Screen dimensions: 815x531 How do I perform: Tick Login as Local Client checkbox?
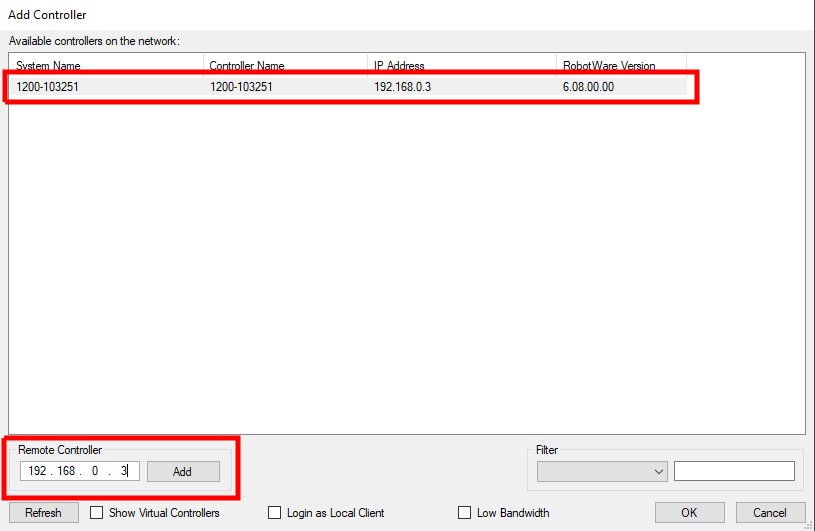274,513
